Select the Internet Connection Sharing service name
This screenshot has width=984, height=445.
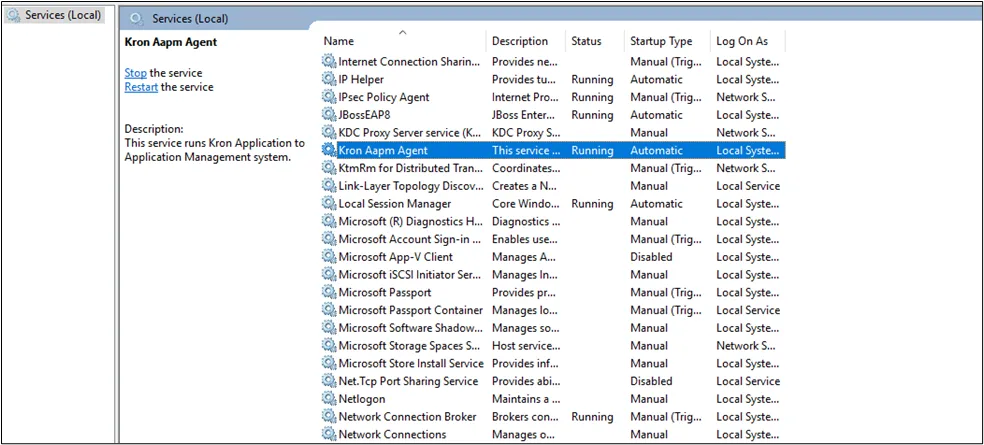pyautogui.click(x=410, y=62)
